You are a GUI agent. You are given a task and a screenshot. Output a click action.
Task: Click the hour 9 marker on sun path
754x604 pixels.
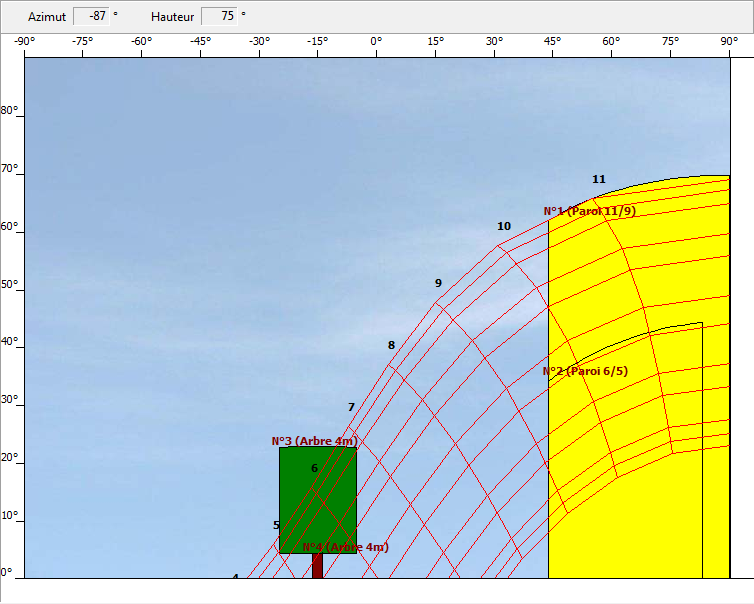click(x=438, y=283)
